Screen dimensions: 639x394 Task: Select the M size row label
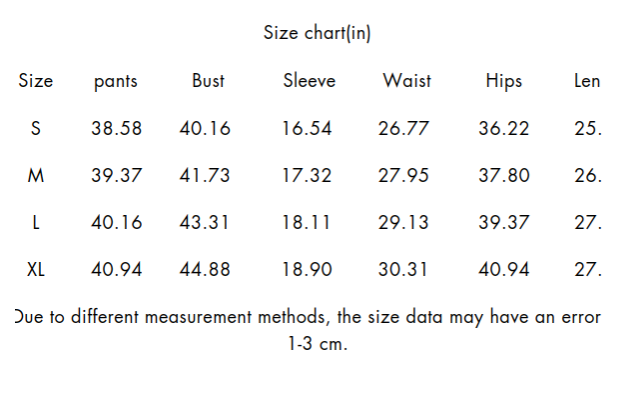[x=36, y=176]
